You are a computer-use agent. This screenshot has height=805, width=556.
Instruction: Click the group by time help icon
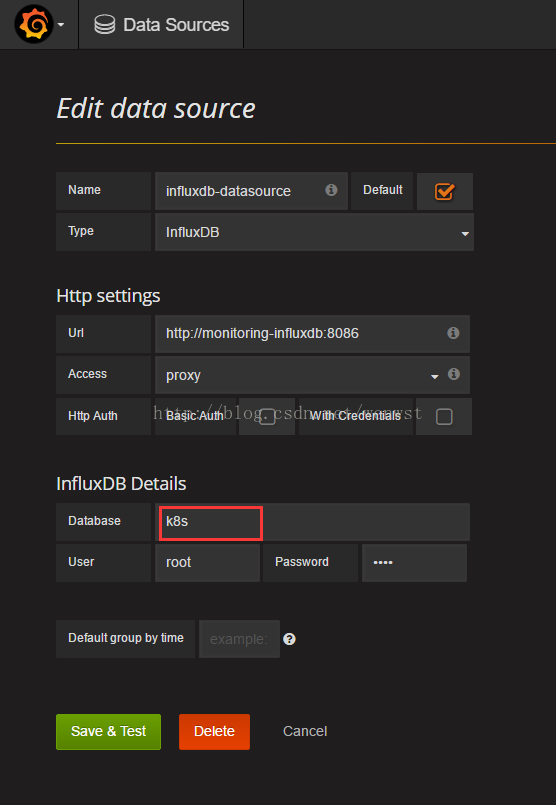[x=290, y=639]
